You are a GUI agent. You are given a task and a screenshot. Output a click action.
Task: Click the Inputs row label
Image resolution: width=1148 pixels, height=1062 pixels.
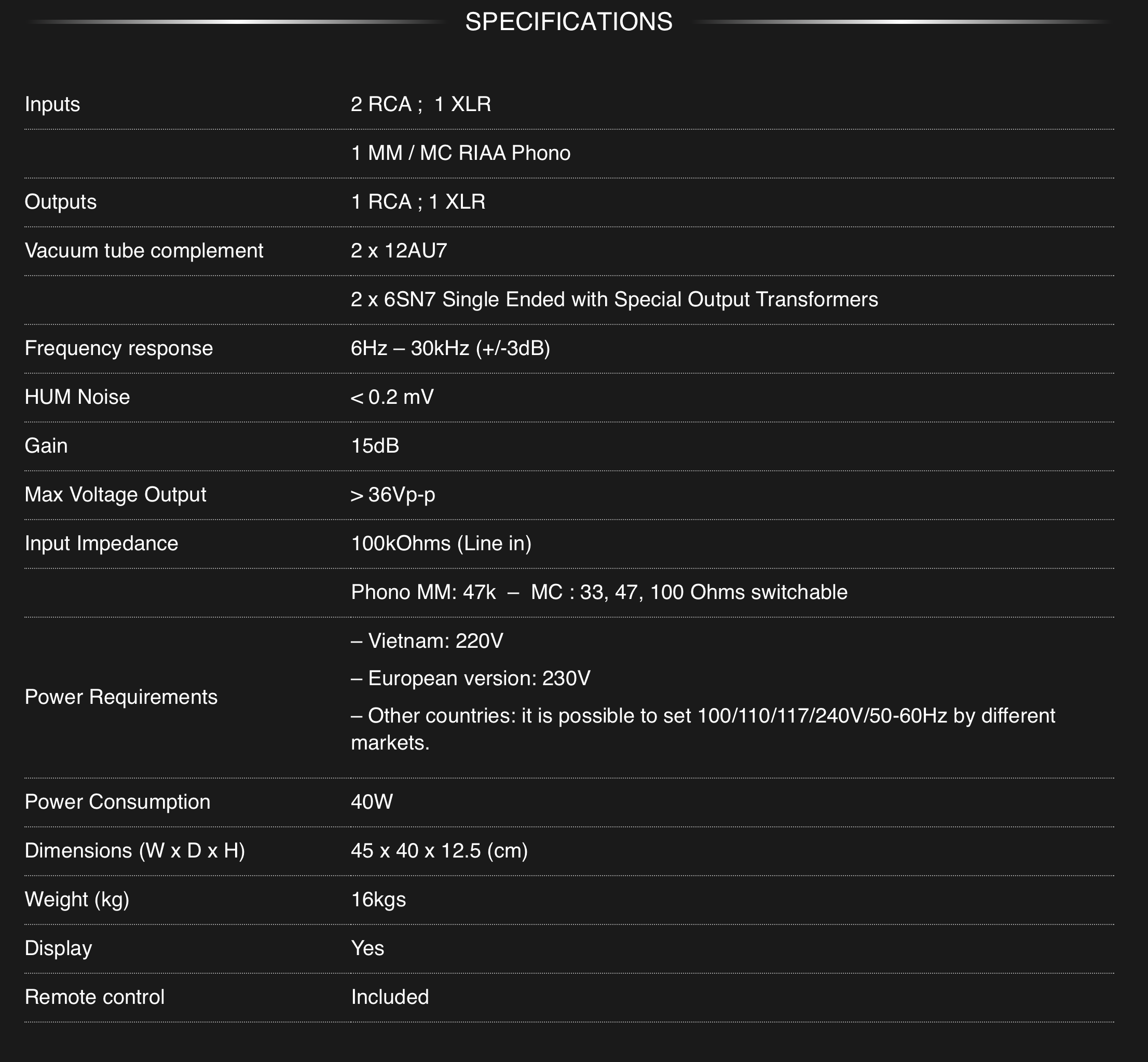coord(52,104)
